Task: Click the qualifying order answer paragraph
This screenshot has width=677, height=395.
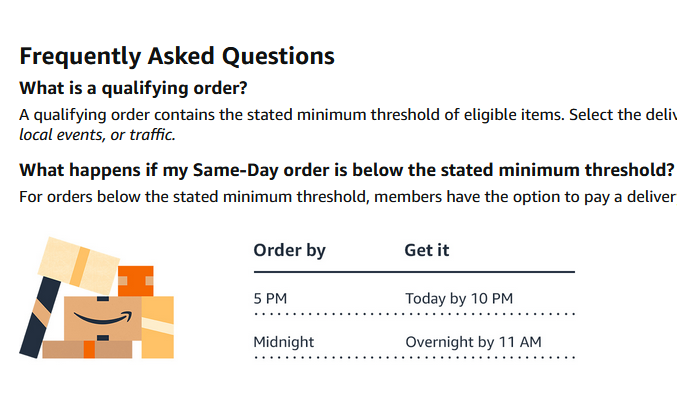Action: 348,124
